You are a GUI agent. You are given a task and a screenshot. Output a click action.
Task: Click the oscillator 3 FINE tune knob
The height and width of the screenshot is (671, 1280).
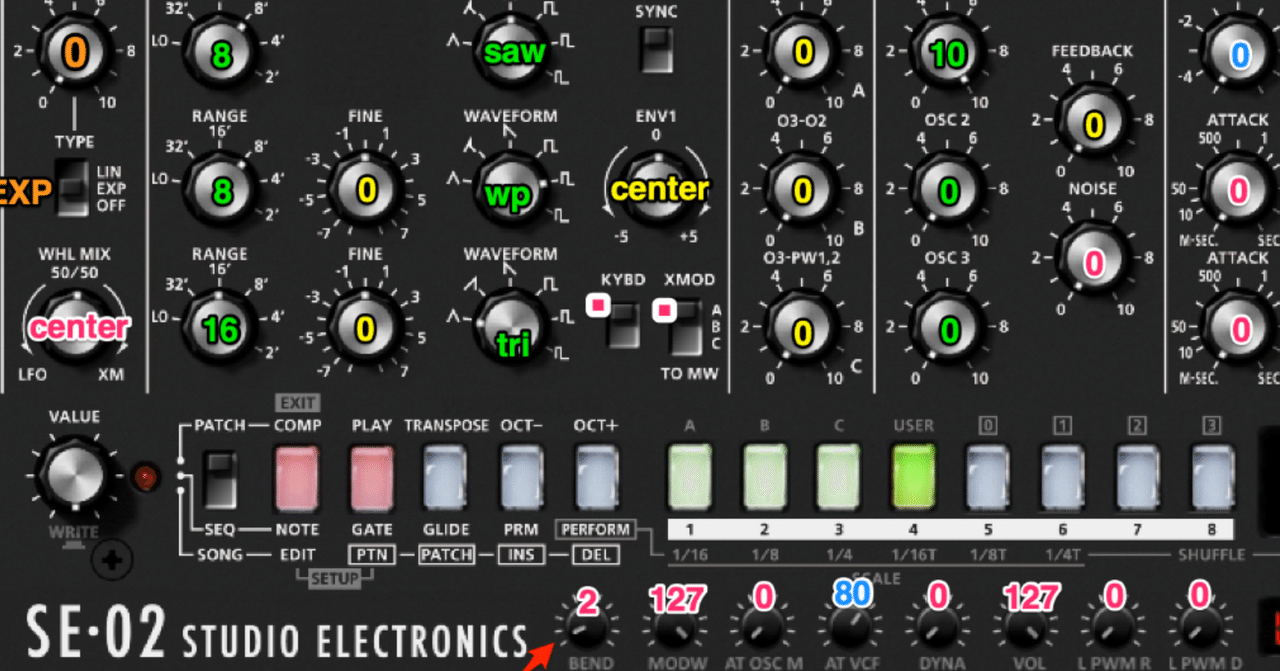[365, 327]
